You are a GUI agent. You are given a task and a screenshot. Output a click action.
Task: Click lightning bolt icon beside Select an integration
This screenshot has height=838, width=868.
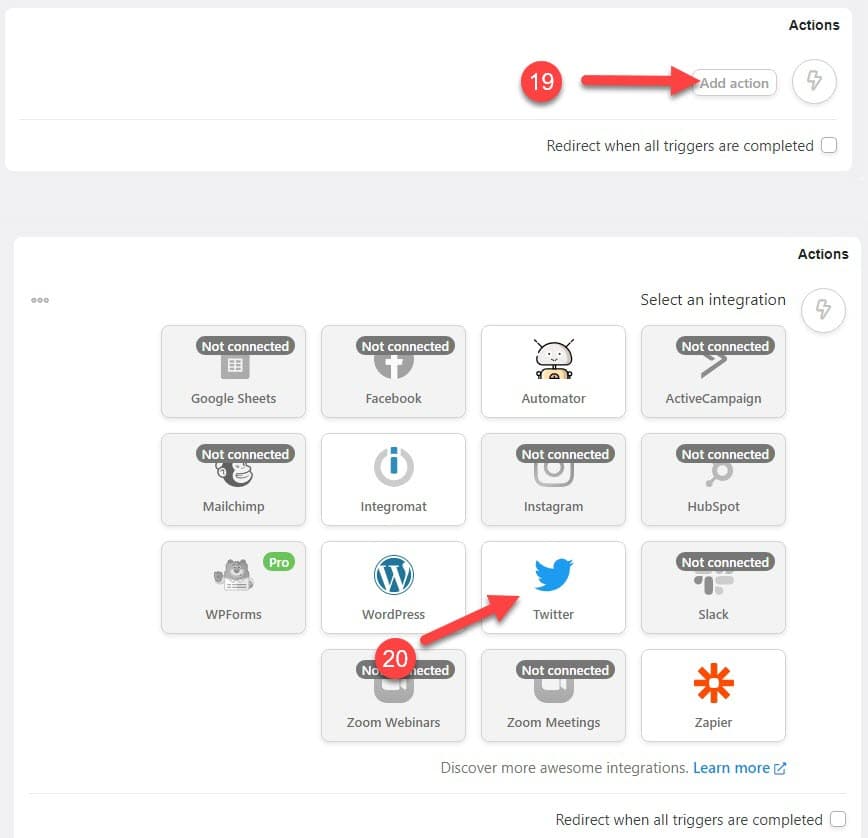click(823, 310)
